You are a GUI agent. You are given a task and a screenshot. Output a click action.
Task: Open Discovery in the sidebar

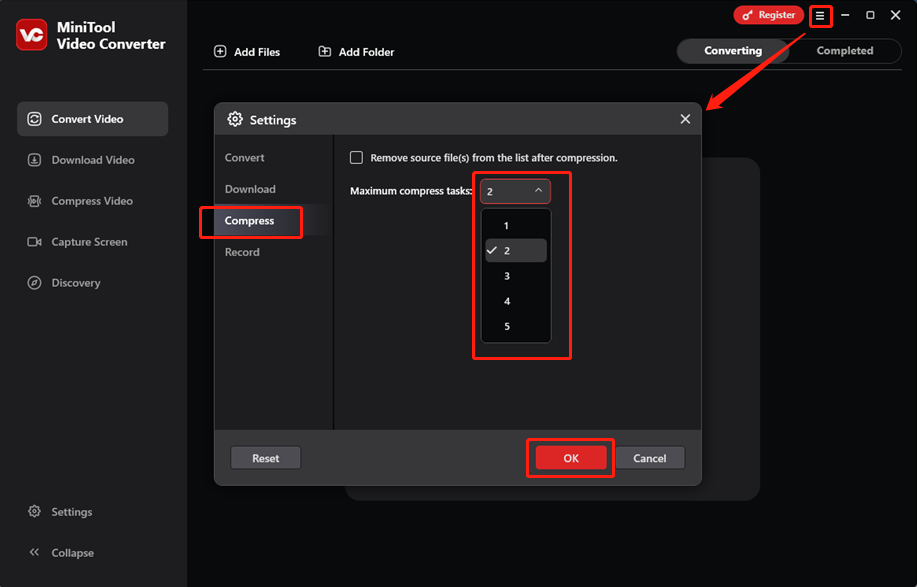pos(92,282)
